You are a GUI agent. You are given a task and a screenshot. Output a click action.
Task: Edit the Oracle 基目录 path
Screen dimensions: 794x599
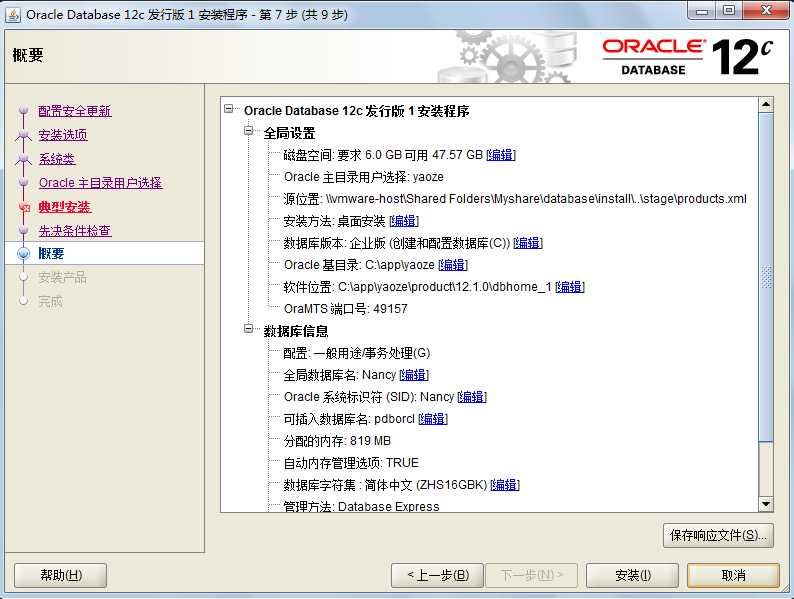[453, 265]
